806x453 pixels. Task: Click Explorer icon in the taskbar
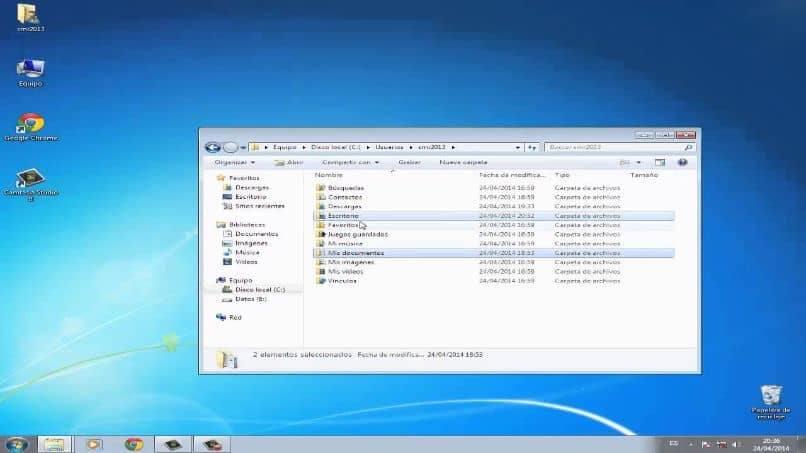click(x=54, y=444)
